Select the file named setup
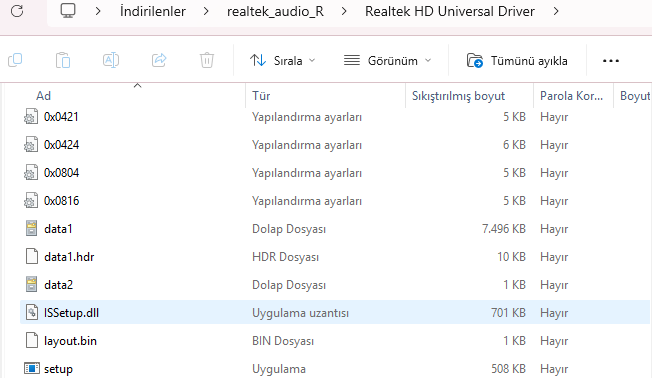The height and width of the screenshot is (378, 652). (x=58, y=369)
